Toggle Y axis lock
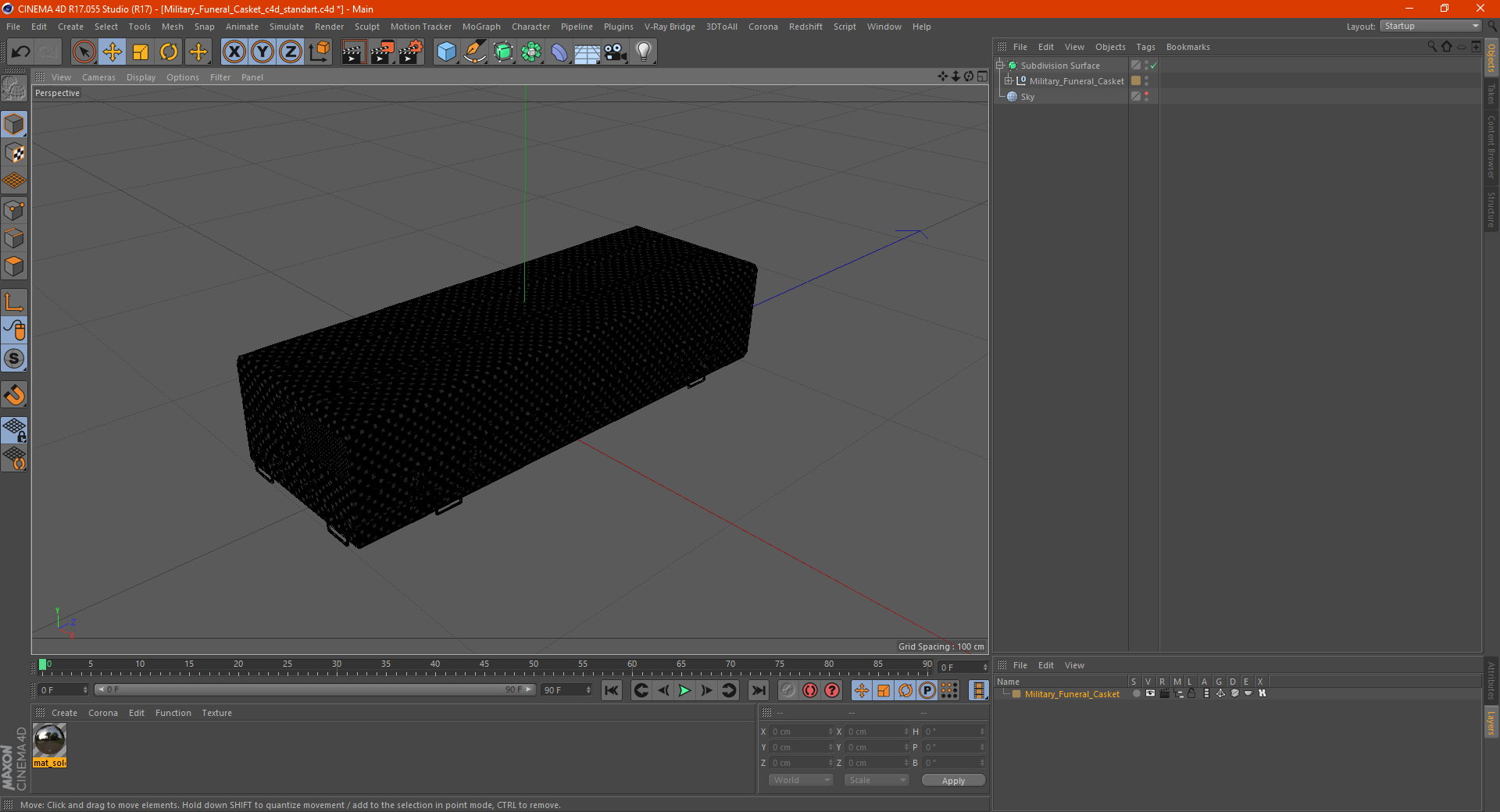The image size is (1500, 812). pos(262,52)
